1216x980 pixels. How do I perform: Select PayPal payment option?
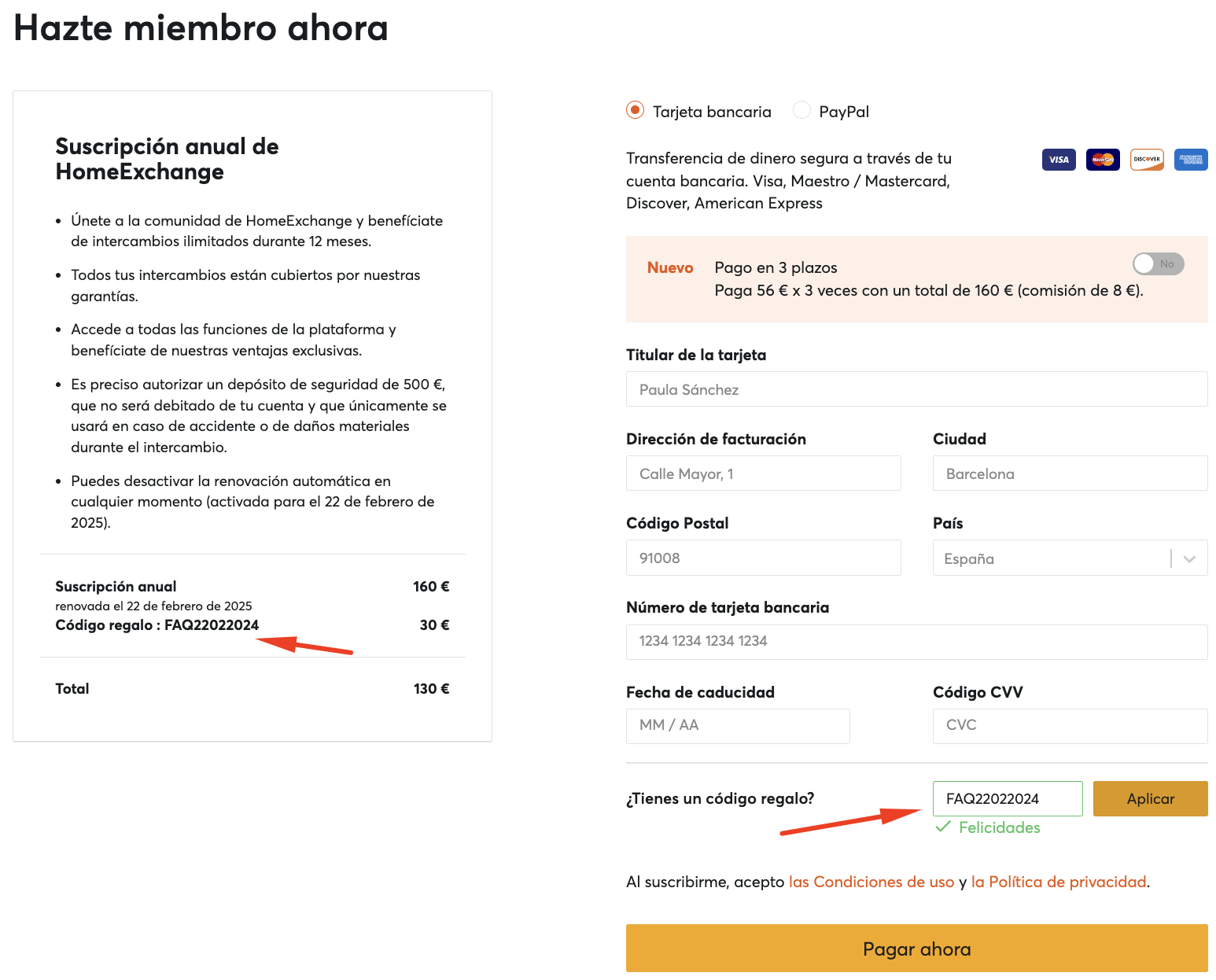801,111
